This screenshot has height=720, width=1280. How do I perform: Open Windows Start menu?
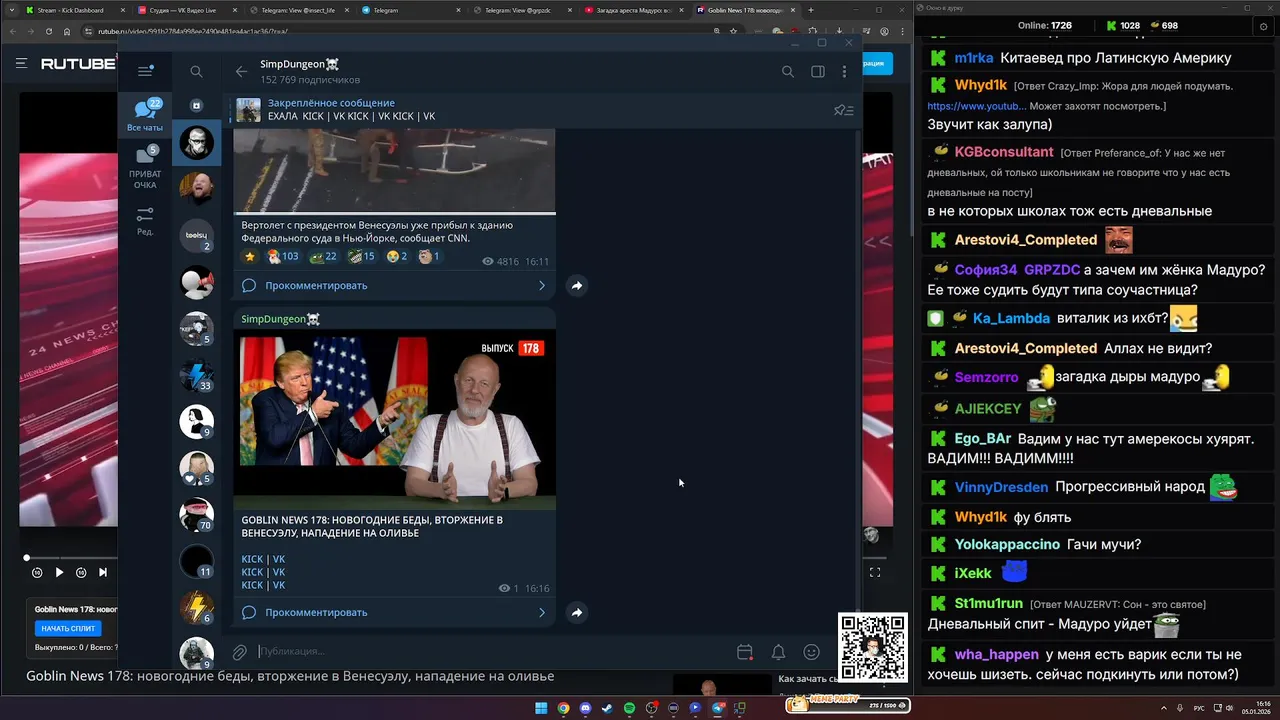coord(541,708)
